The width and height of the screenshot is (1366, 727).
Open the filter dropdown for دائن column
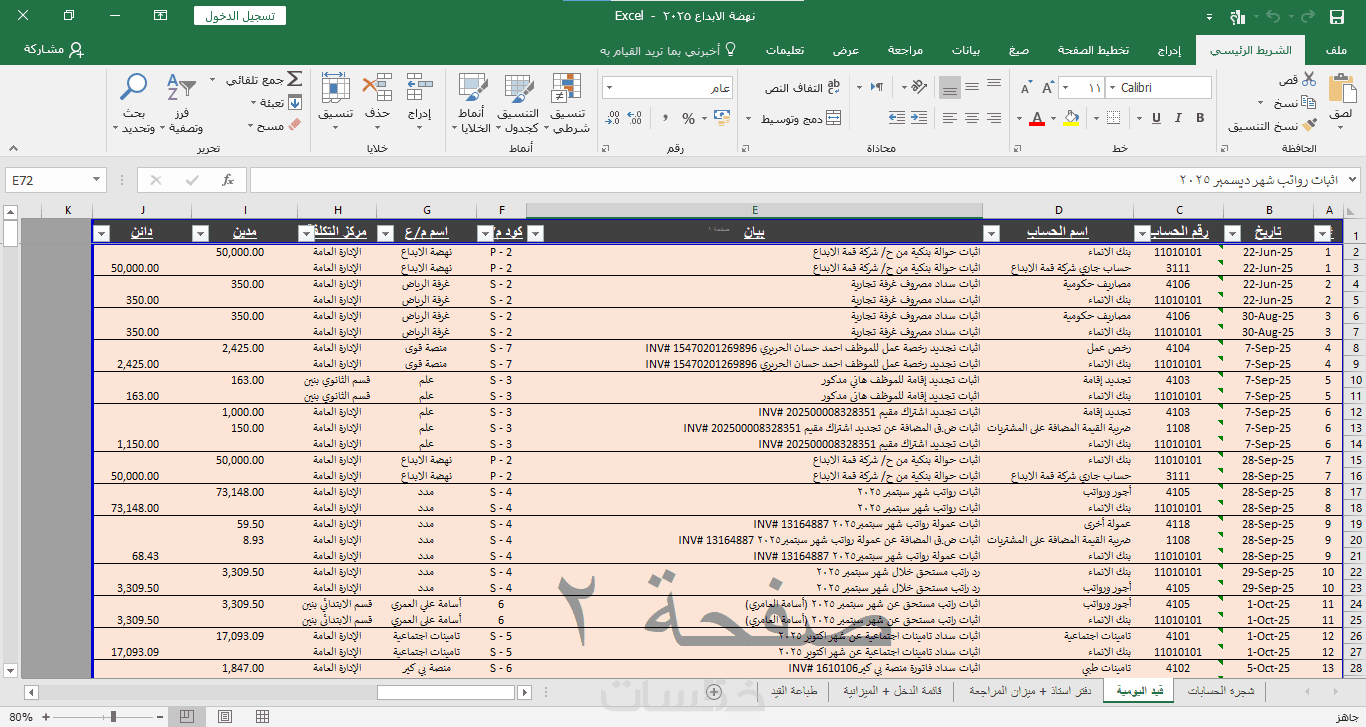tap(101, 233)
